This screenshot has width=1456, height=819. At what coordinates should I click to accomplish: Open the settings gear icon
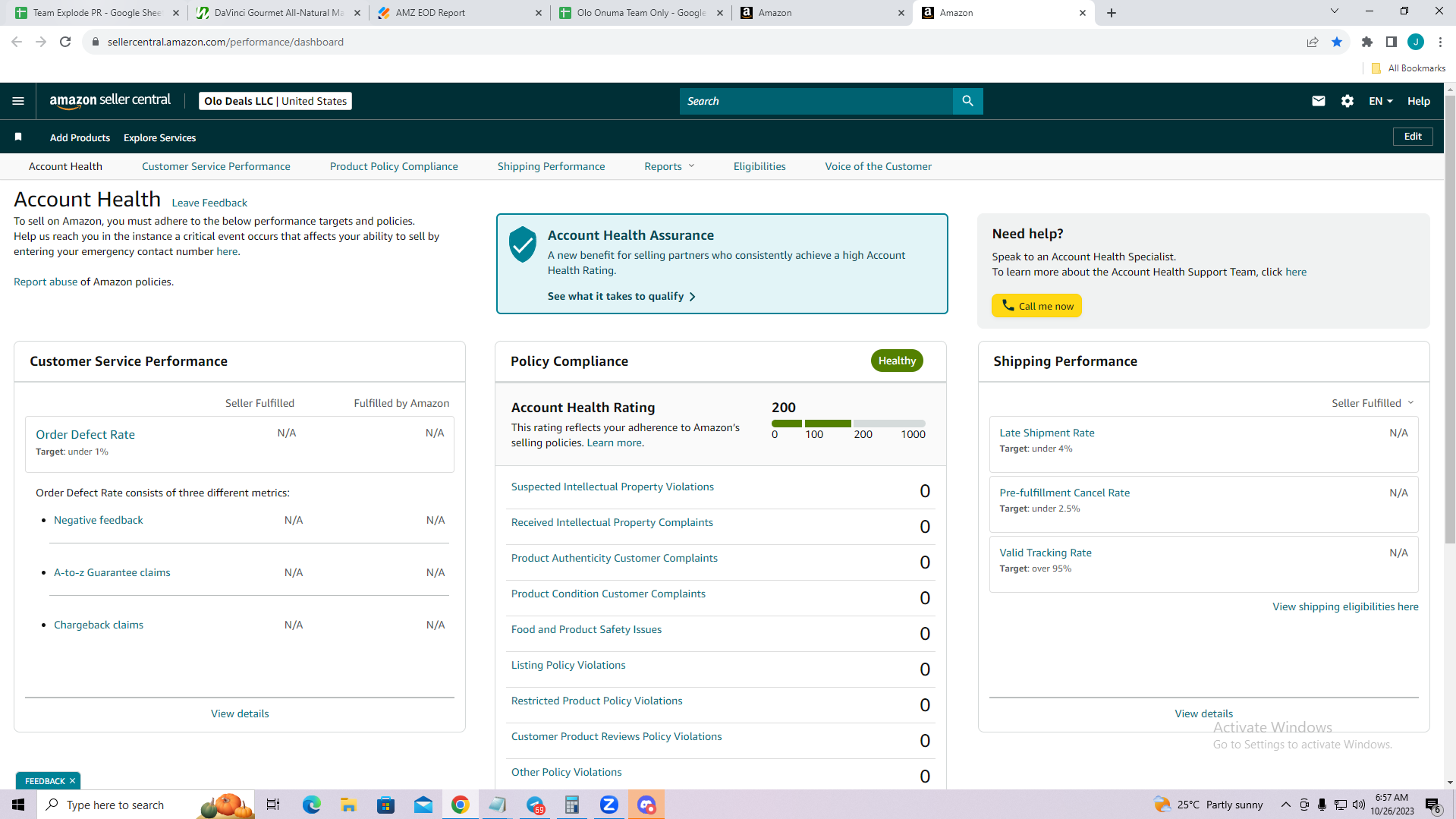1348,101
